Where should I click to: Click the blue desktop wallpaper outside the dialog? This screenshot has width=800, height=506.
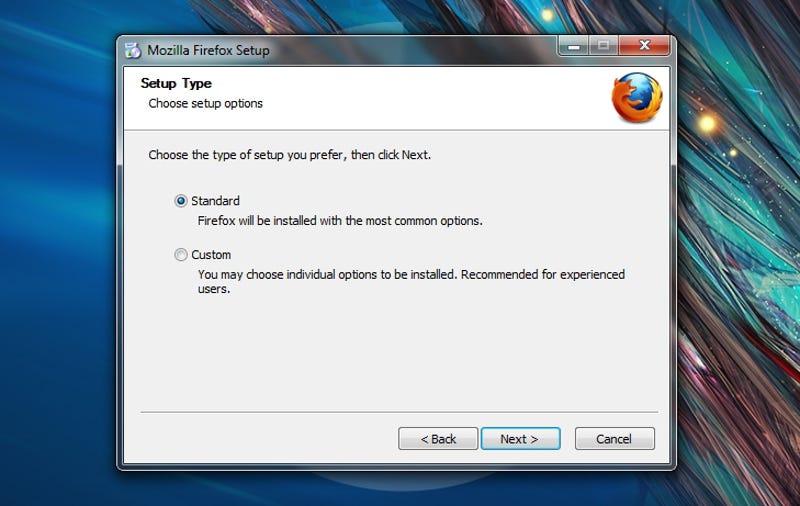click(x=56, y=255)
